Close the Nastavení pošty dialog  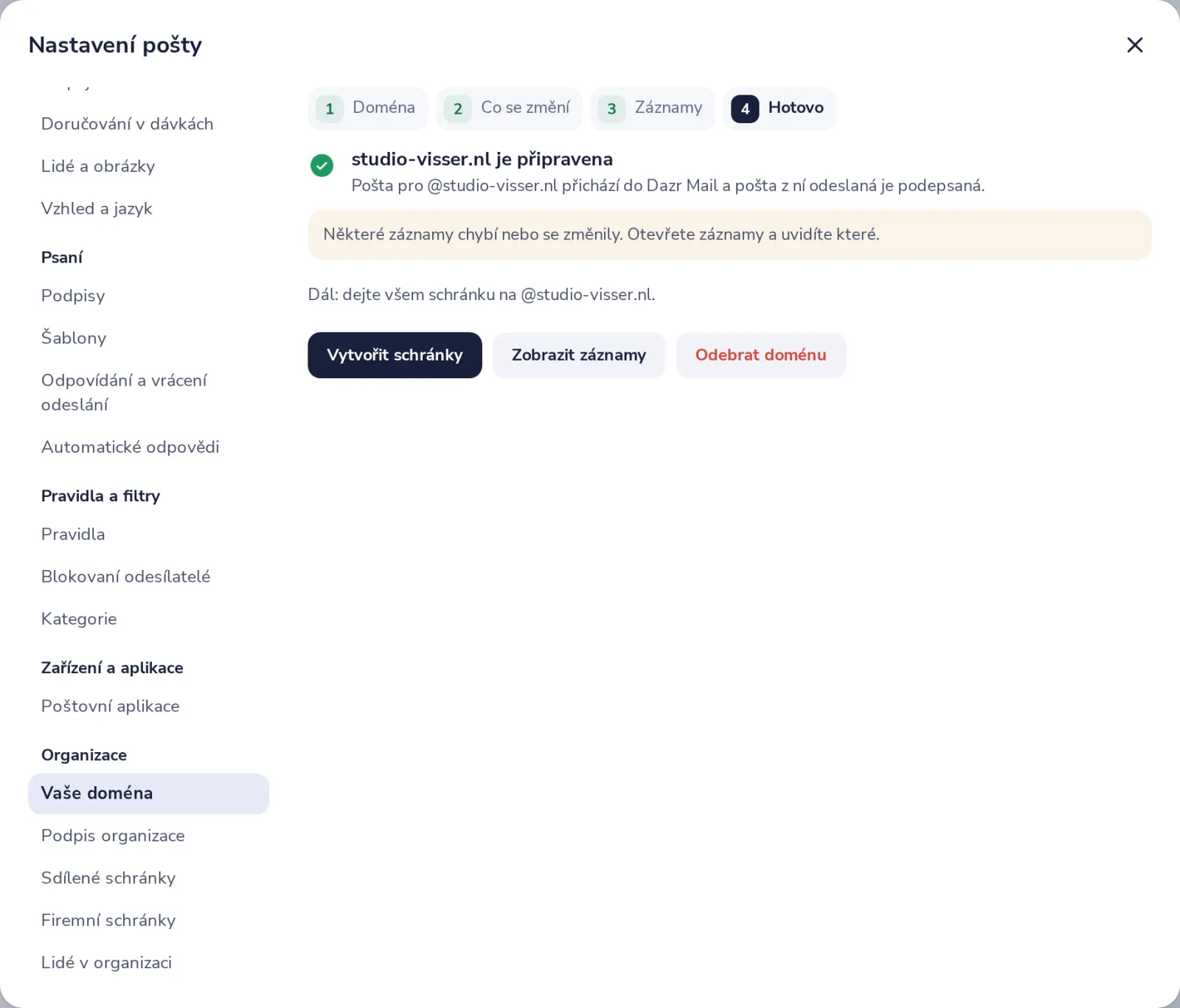[1134, 45]
